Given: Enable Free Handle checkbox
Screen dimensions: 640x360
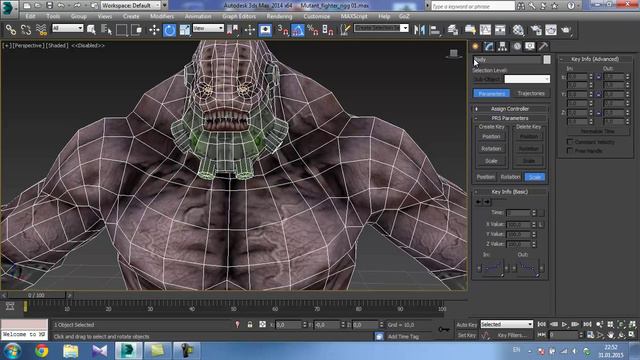Looking at the screenshot, I should tap(570, 151).
